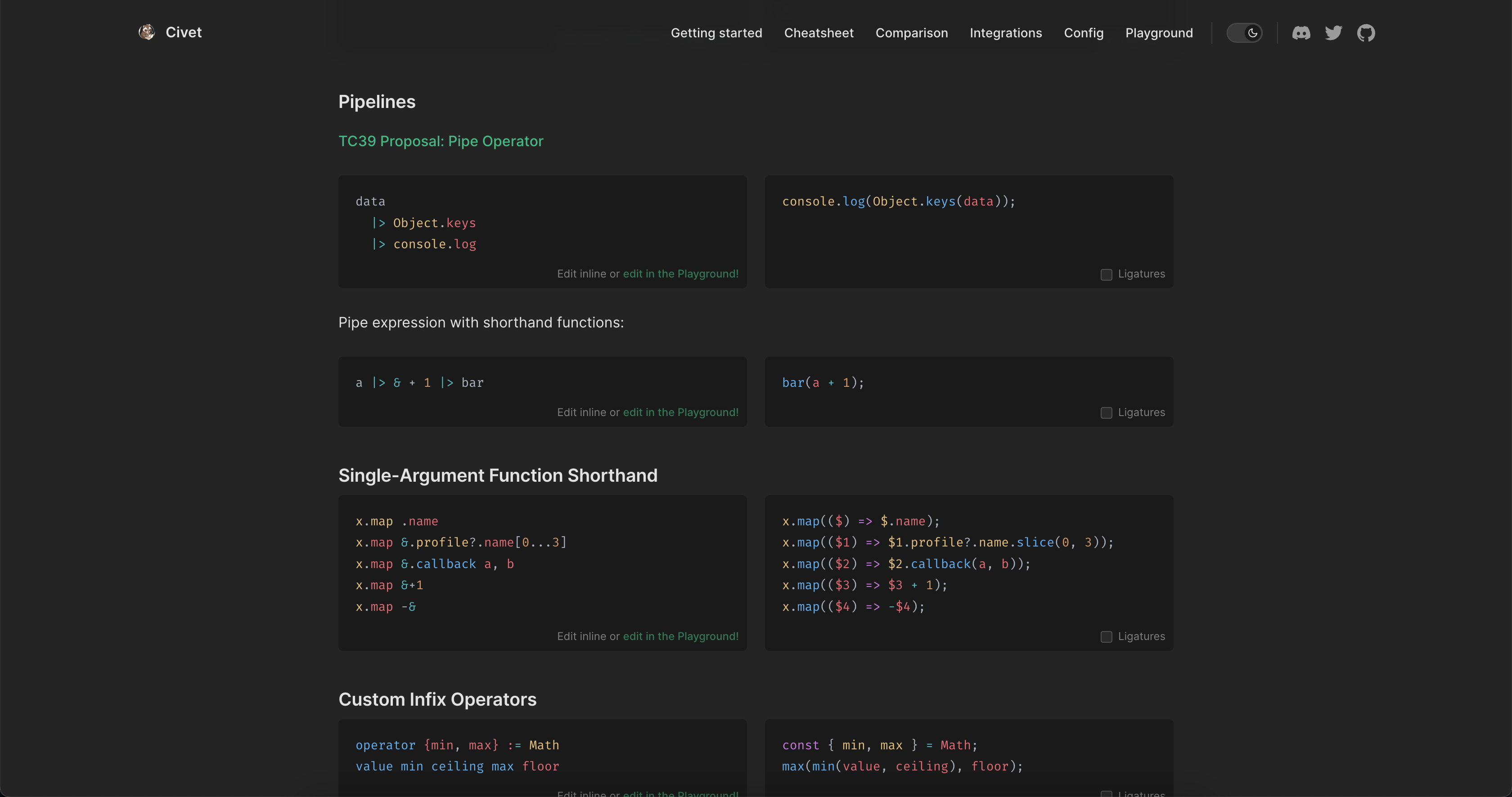Click the 'value min ceiling max floor' line
Screen dimensions: 1512x797
[457, 766]
